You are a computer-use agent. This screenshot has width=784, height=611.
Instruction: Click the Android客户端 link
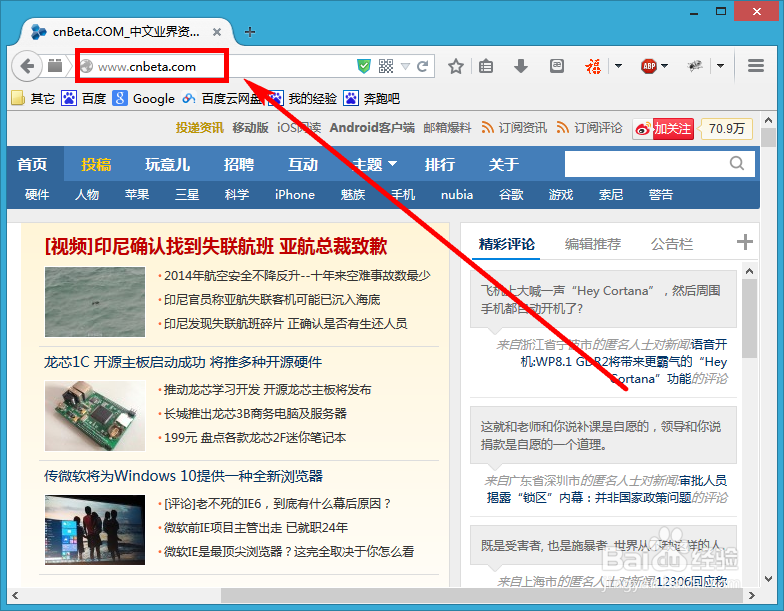click(372, 128)
